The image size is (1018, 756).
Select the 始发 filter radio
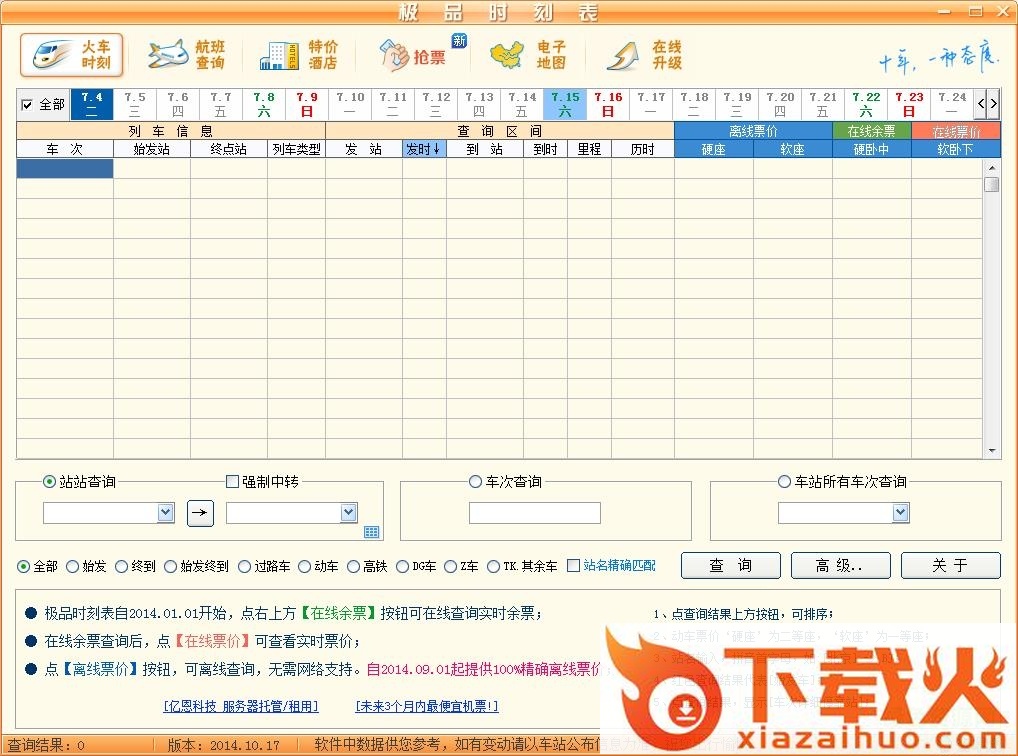pos(72,566)
